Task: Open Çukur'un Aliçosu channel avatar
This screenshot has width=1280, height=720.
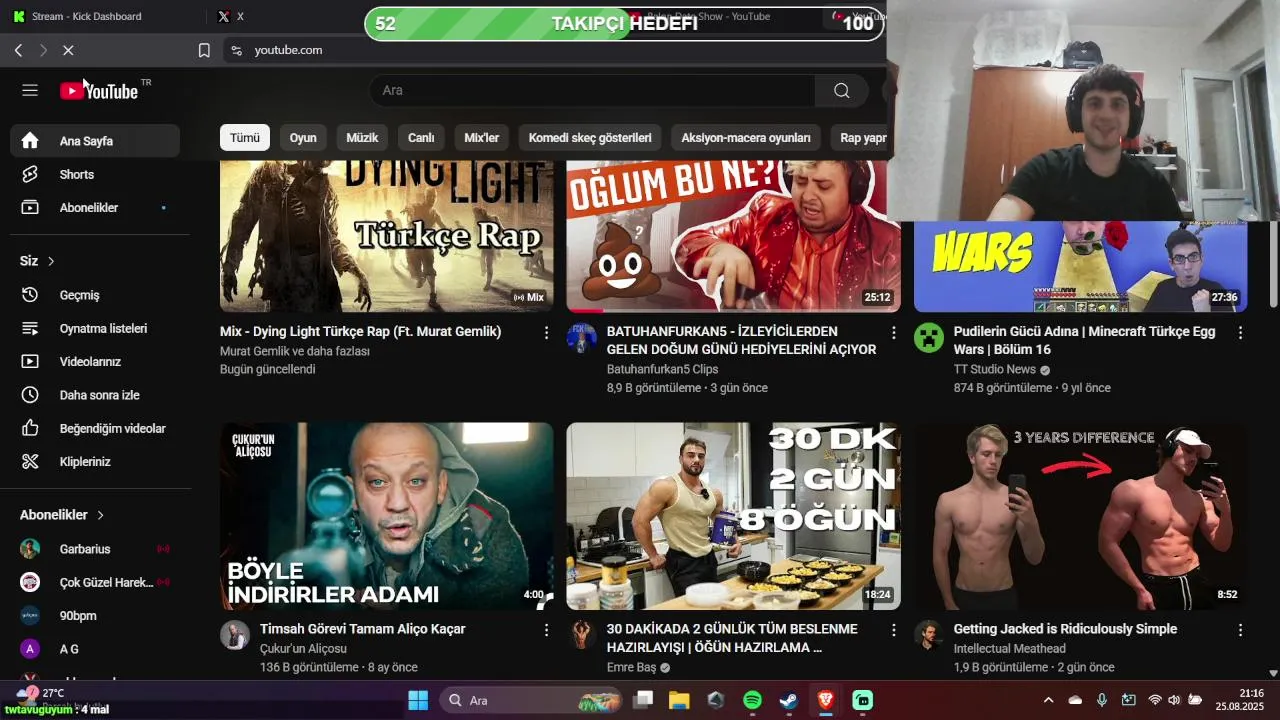Action: pos(235,635)
